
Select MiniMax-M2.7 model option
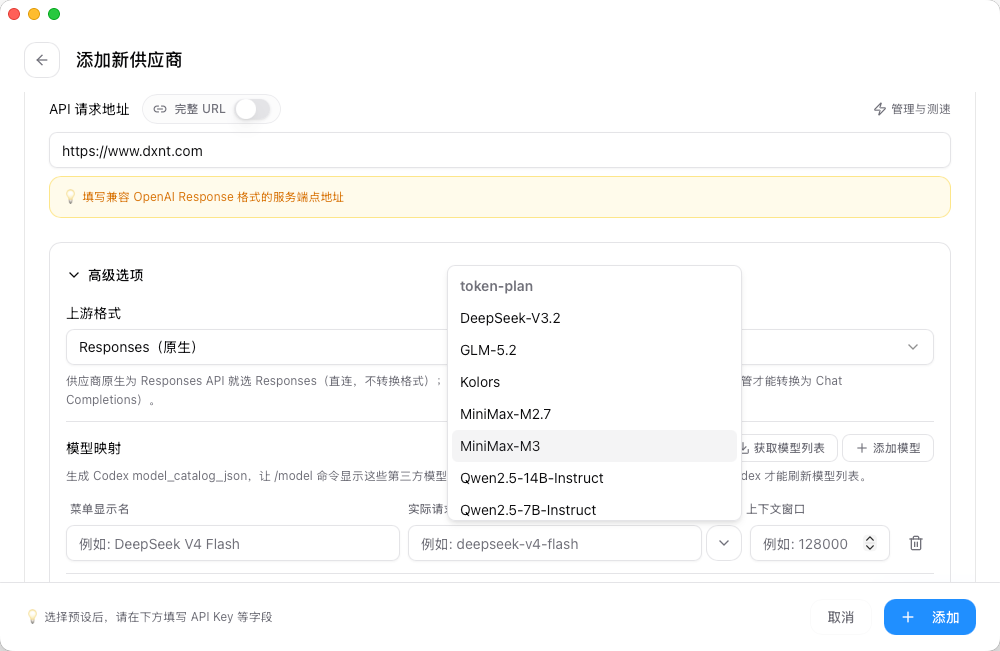594,414
